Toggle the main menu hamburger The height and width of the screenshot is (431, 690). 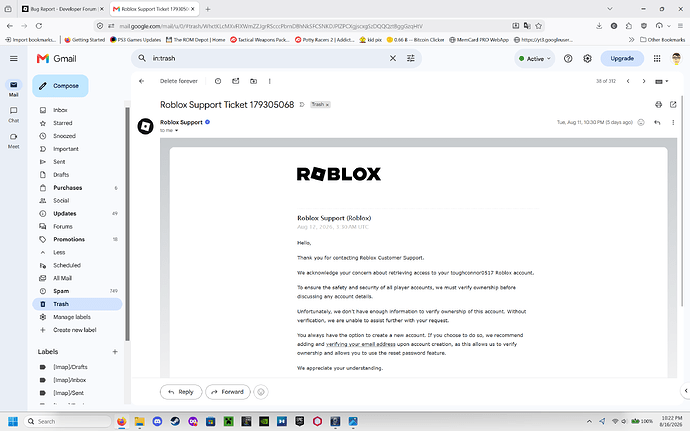click(x=14, y=59)
